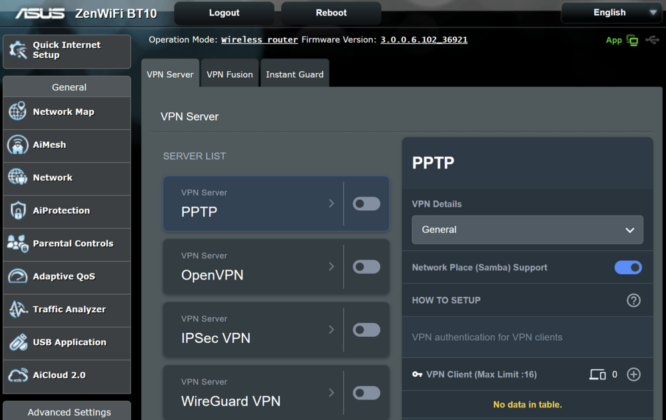Click the network status icon beside App
The width and height of the screenshot is (666, 420).
click(x=632, y=40)
